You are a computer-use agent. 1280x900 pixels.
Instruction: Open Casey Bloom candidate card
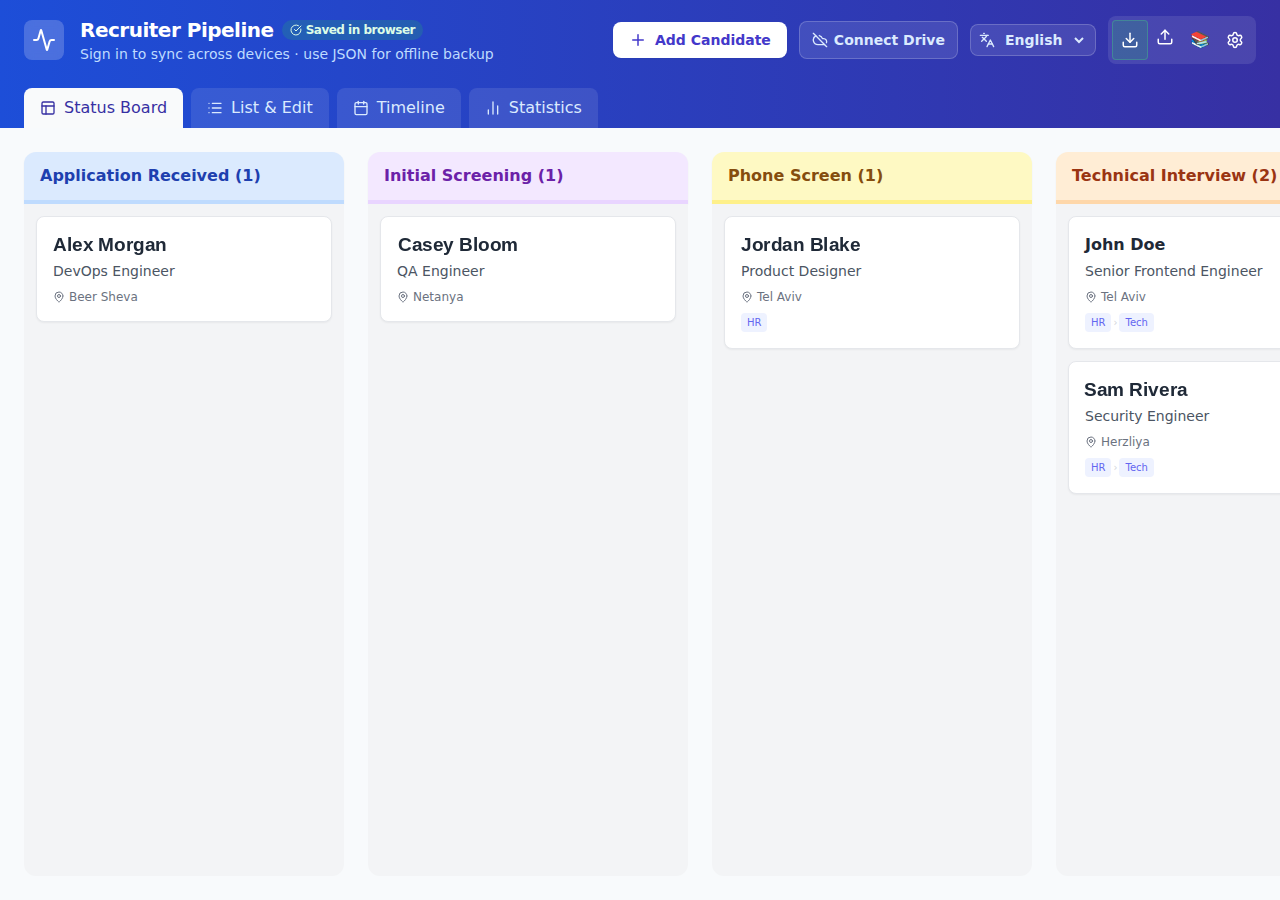528,269
